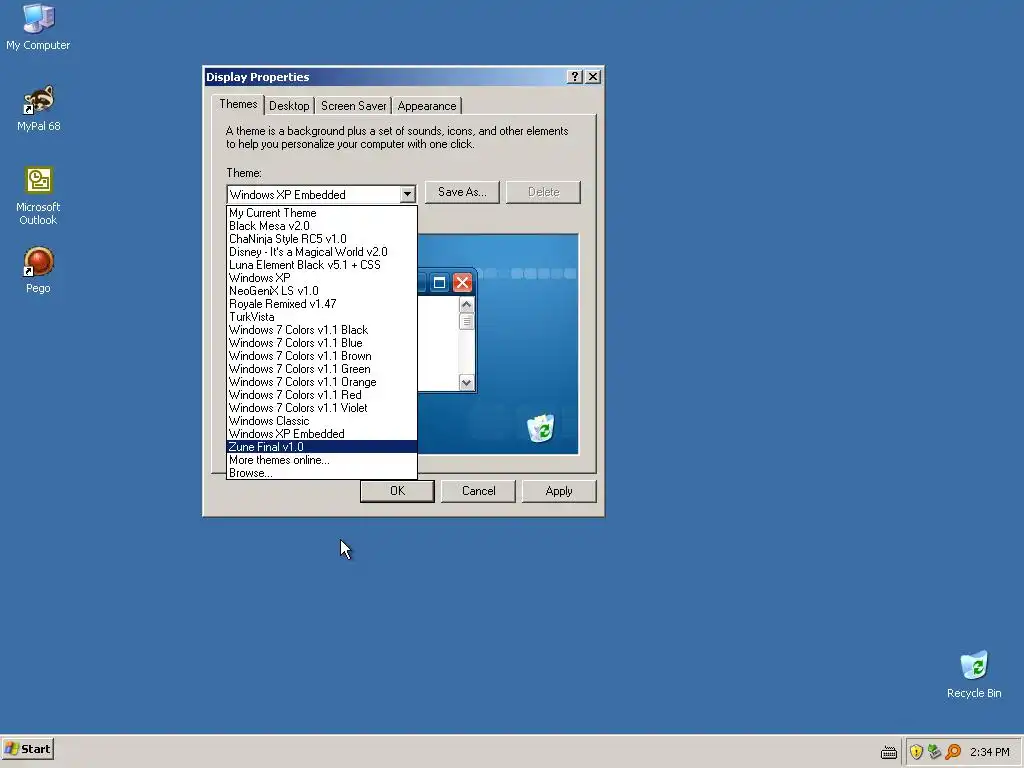Select Windows XP Embedded in list

click(321, 434)
